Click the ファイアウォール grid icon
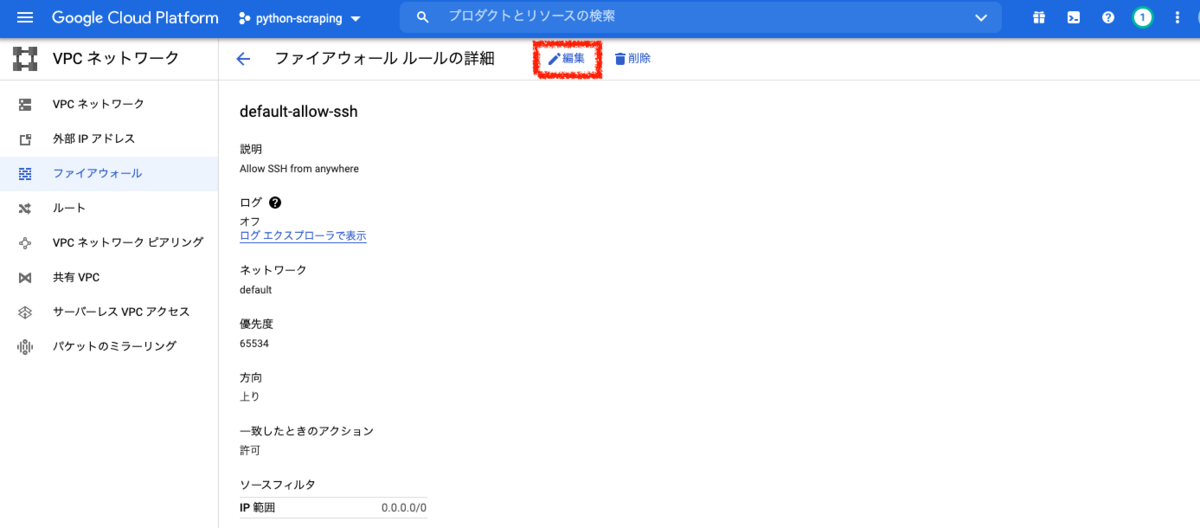 [25, 173]
